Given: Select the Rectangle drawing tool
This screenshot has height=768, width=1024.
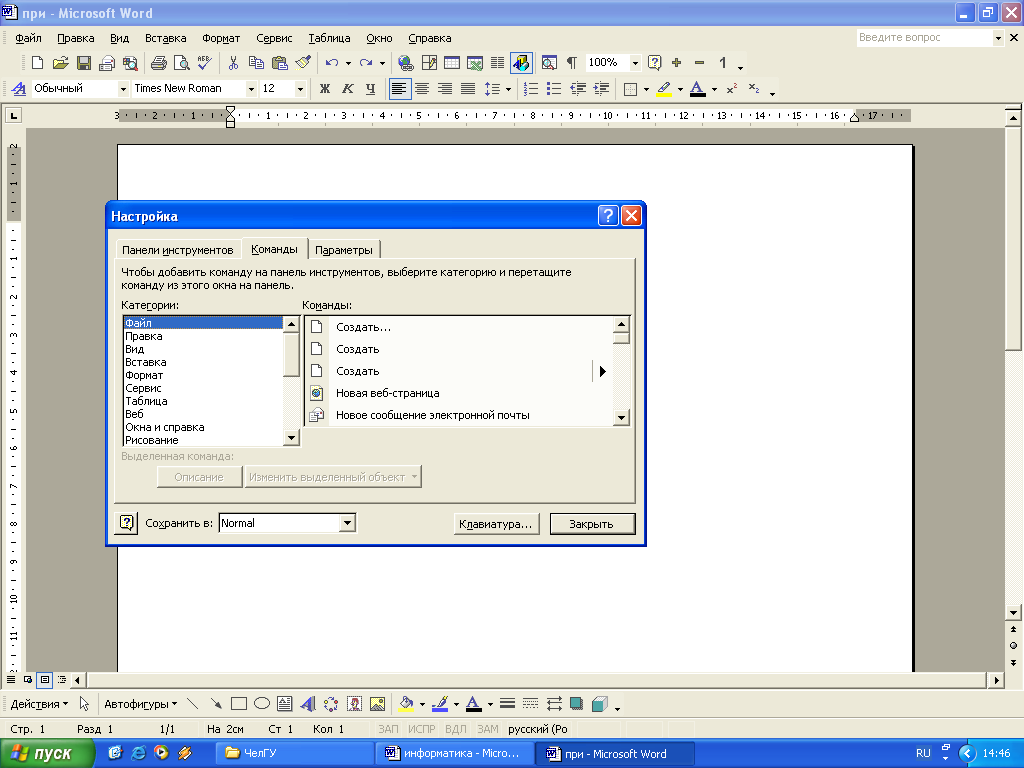Looking at the screenshot, I should (238, 704).
